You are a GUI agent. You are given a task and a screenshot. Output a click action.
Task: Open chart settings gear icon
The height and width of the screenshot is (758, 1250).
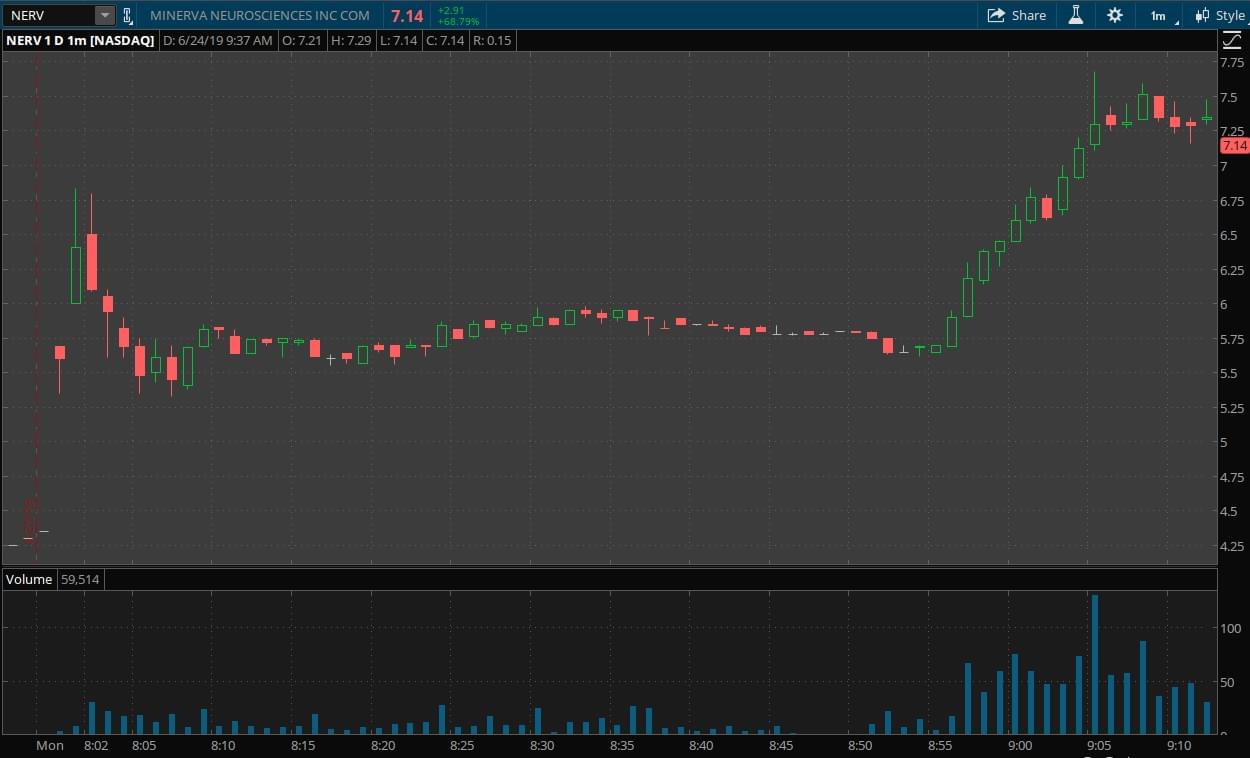click(x=1115, y=15)
